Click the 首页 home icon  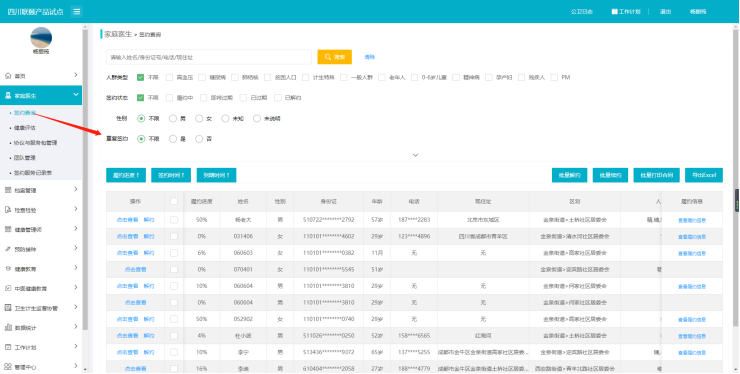8,76
